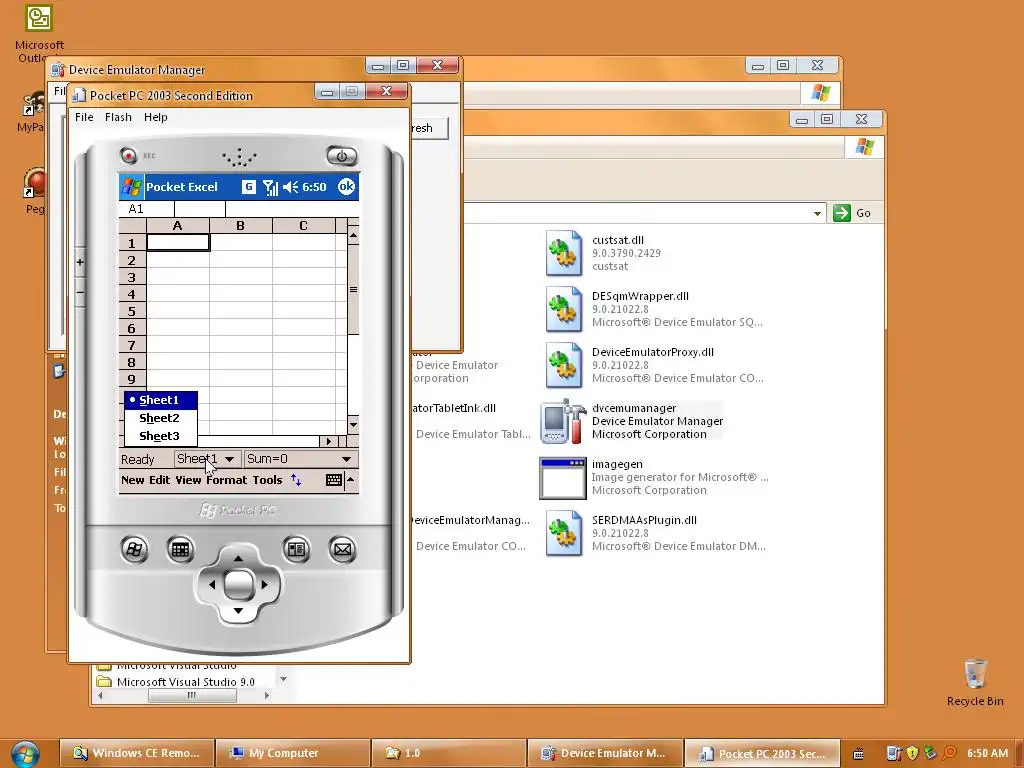Open custsat.dll file icon
The width and height of the screenshot is (1024, 768).
pyautogui.click(x=563, y=252)
